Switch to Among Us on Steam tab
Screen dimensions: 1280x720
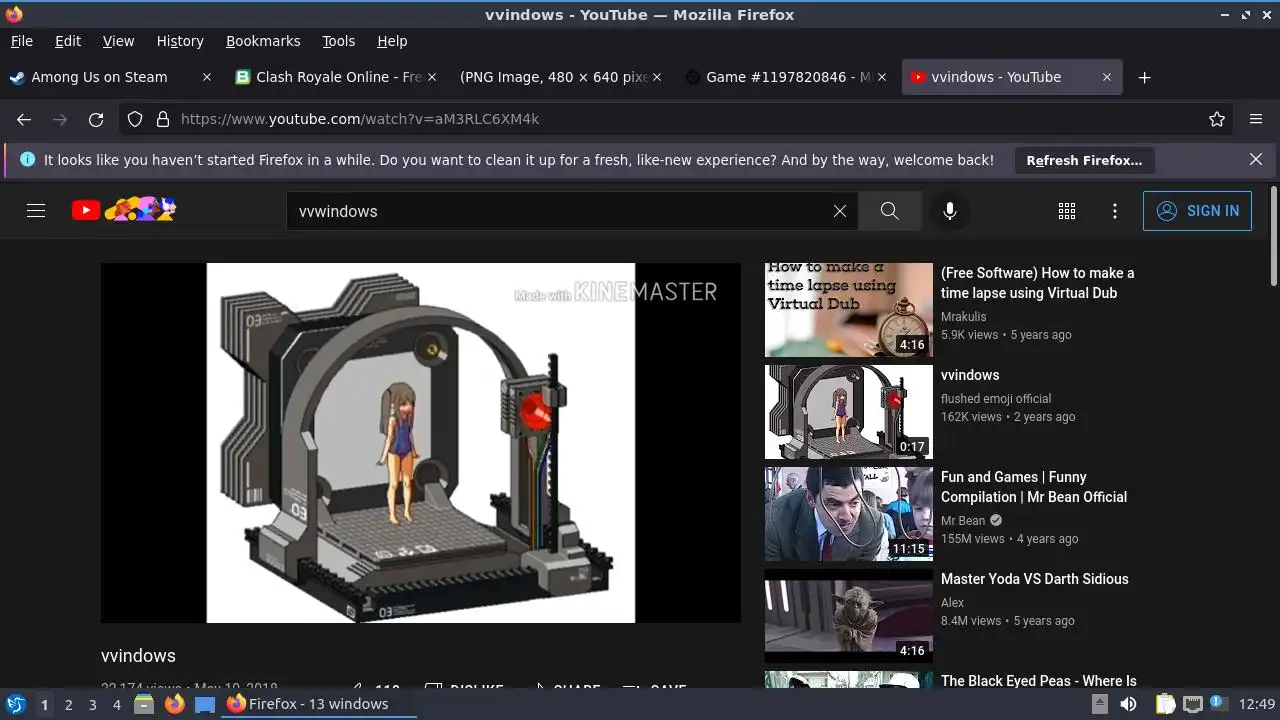[112, 77]
